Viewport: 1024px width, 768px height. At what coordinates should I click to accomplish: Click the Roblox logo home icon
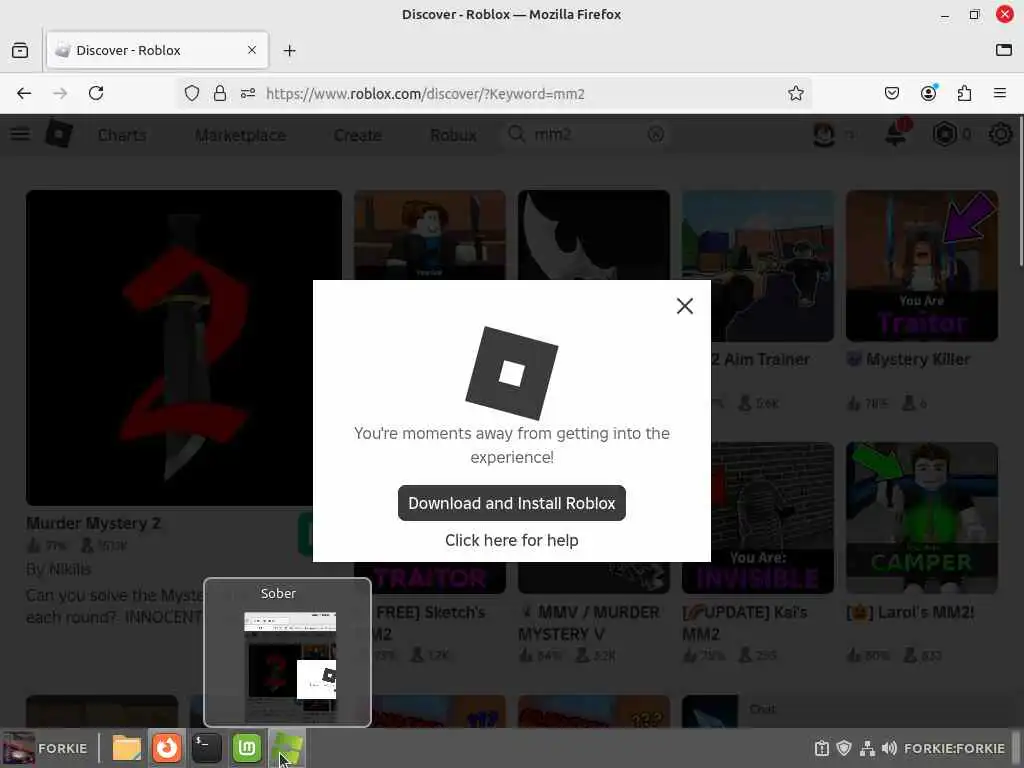[x=59, y=135]
